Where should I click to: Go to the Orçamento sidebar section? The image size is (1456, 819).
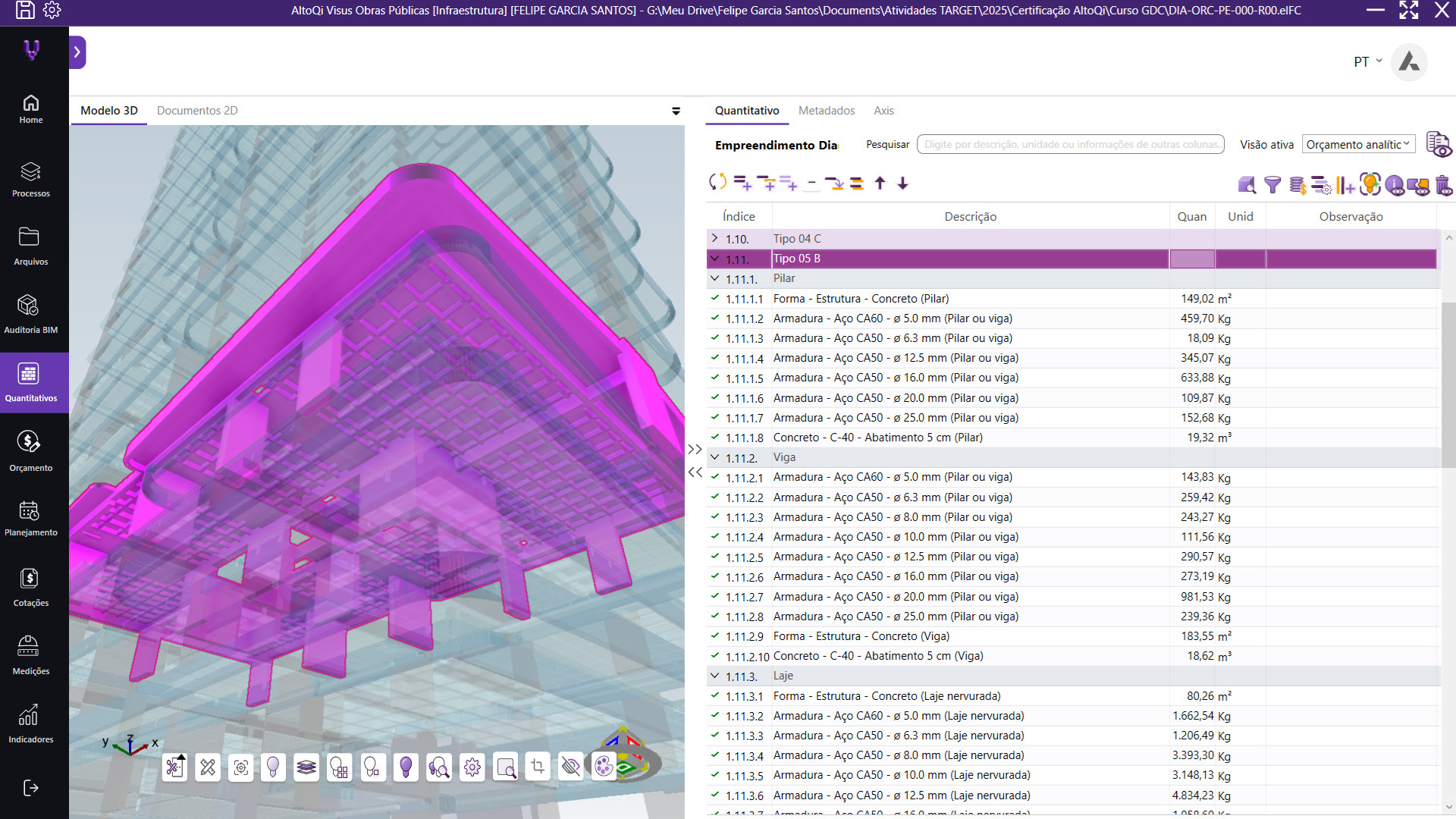tap(30, 451)
